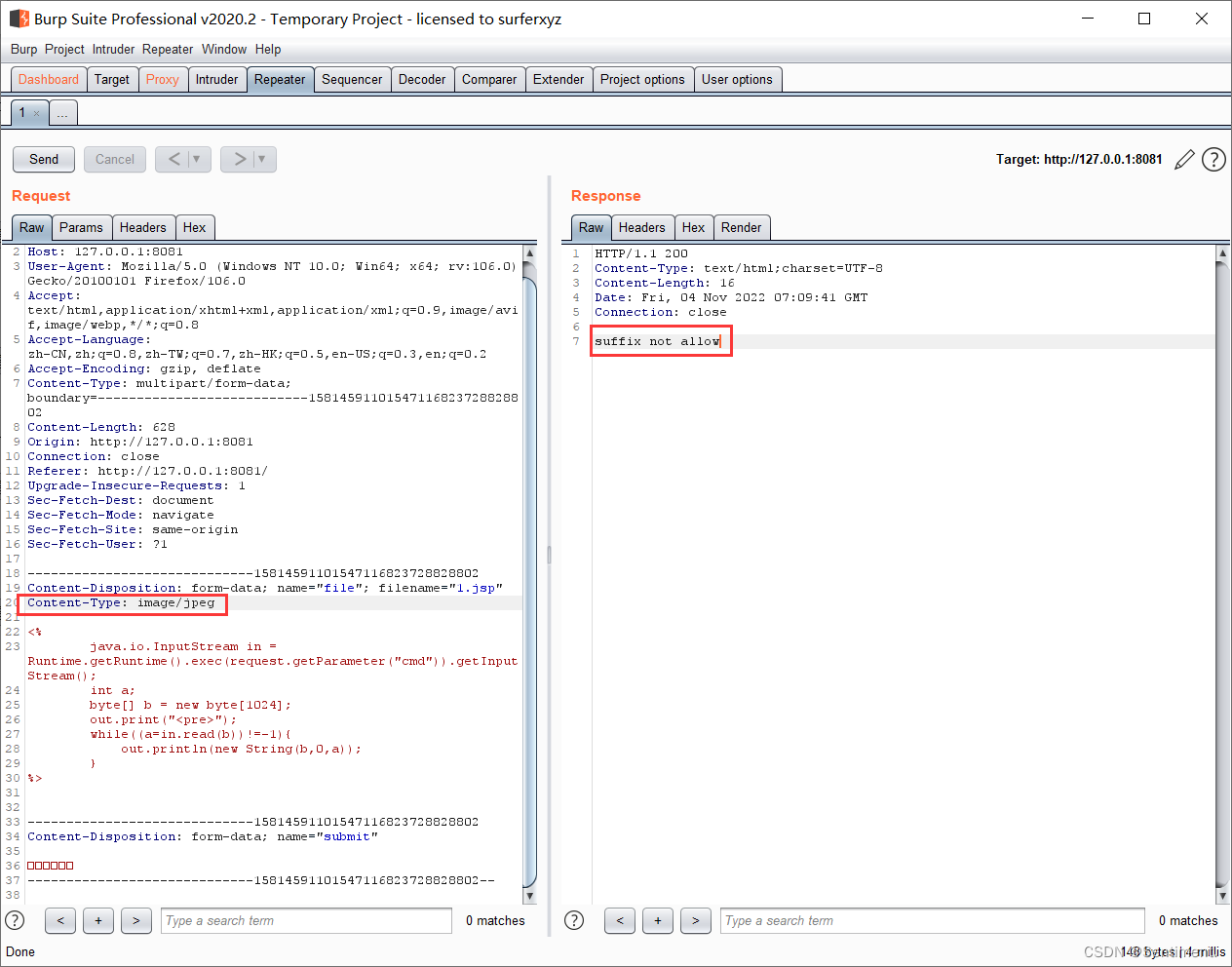Screen dimensions: 1232x967
Task: Click previous match button in response search
Action: coord(620,920)
